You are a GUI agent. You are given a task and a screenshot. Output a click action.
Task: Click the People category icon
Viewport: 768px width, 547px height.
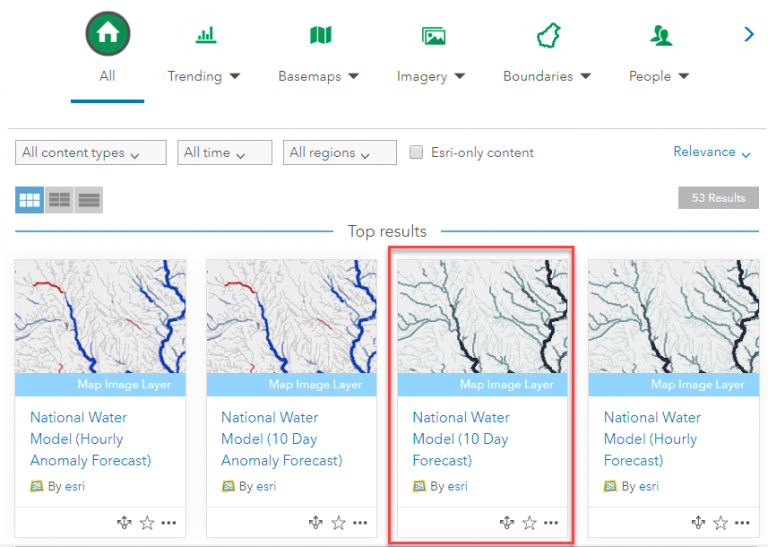click(661, 35)
